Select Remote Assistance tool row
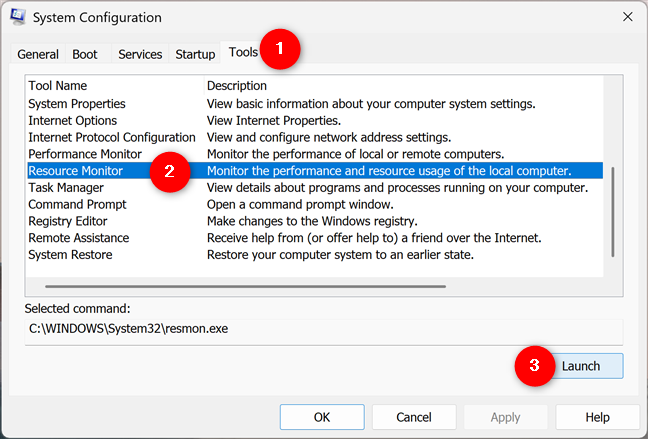The height and width of the screenshot is (439, 648). (x=315, y=238)
